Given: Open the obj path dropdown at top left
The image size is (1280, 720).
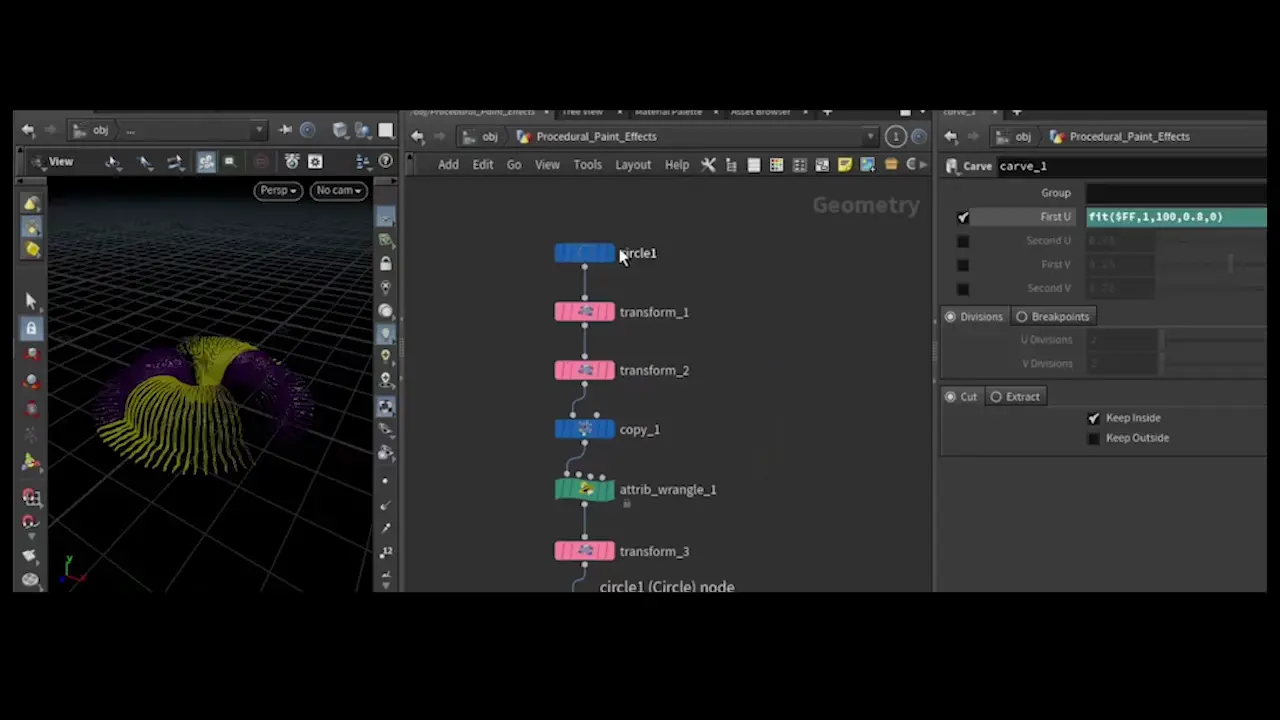Looking at the screenshot, I should (x=258, y=130).
